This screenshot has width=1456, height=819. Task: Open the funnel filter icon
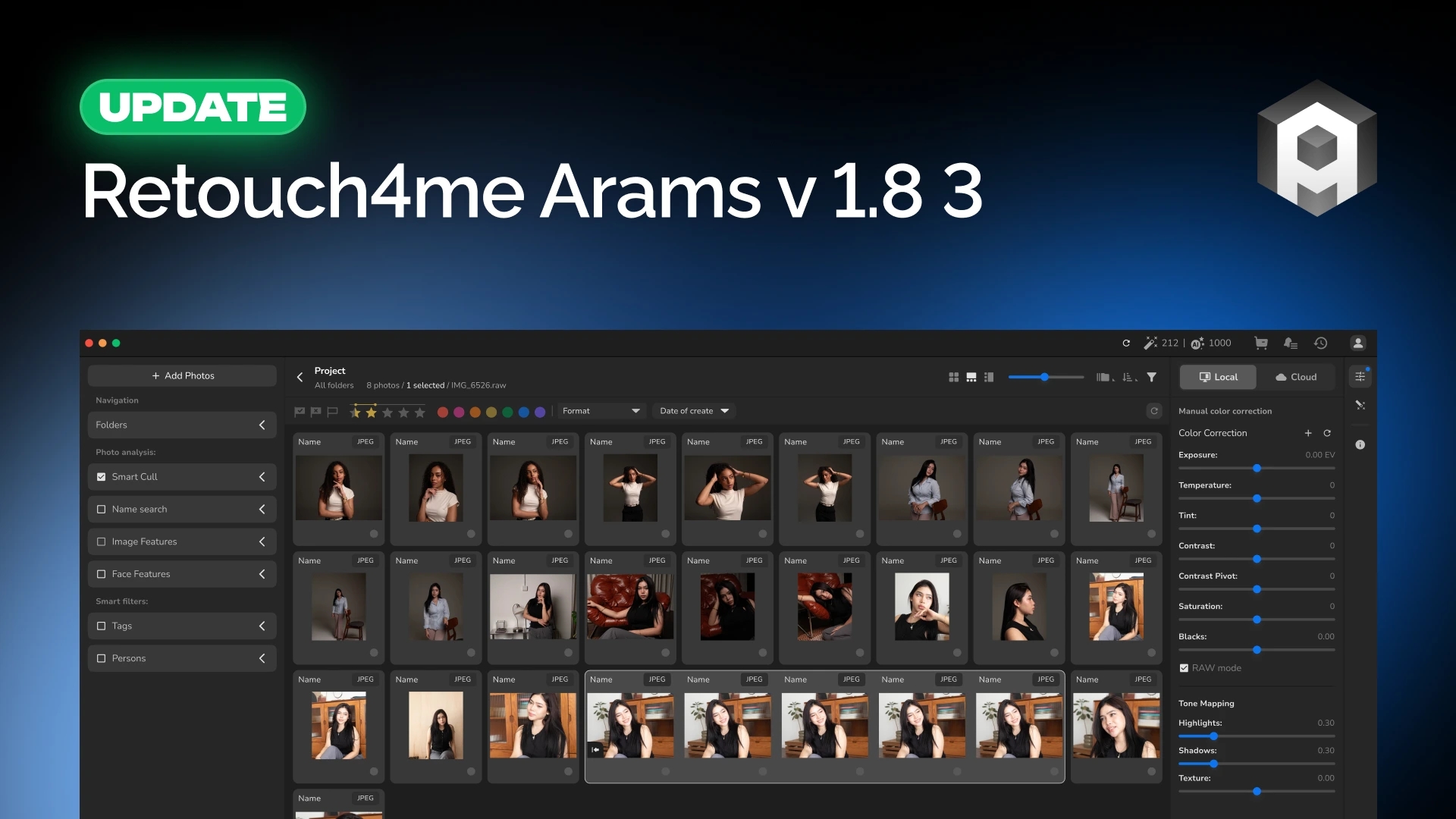pos(1151,377)
